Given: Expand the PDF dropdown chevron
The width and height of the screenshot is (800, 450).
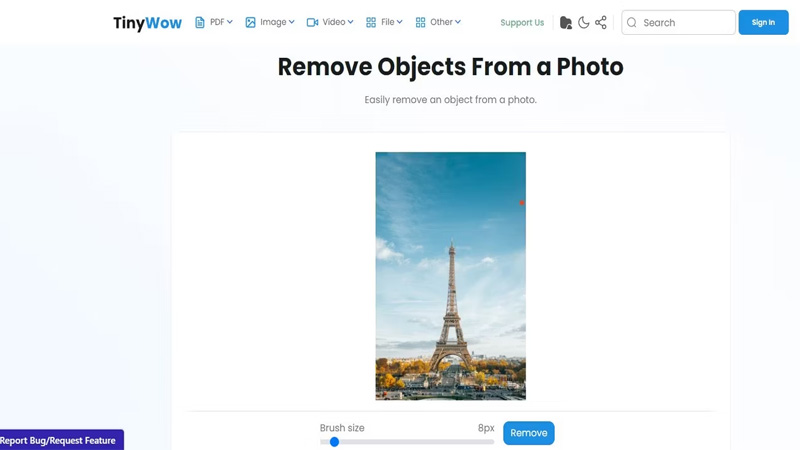Looking at the screenshot, I should [x=230, y=22].
